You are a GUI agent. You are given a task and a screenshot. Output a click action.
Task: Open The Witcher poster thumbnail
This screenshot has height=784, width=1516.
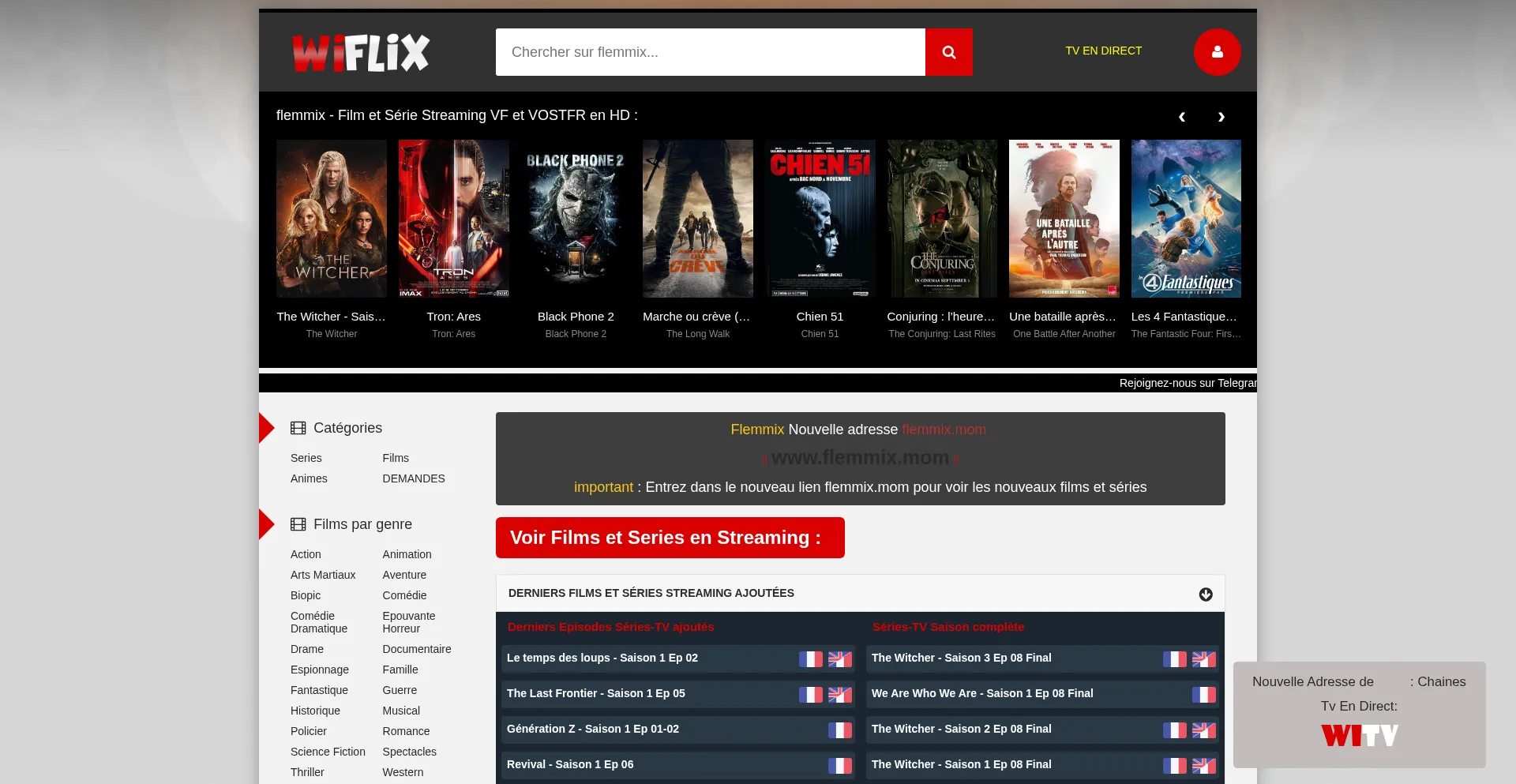332,219
